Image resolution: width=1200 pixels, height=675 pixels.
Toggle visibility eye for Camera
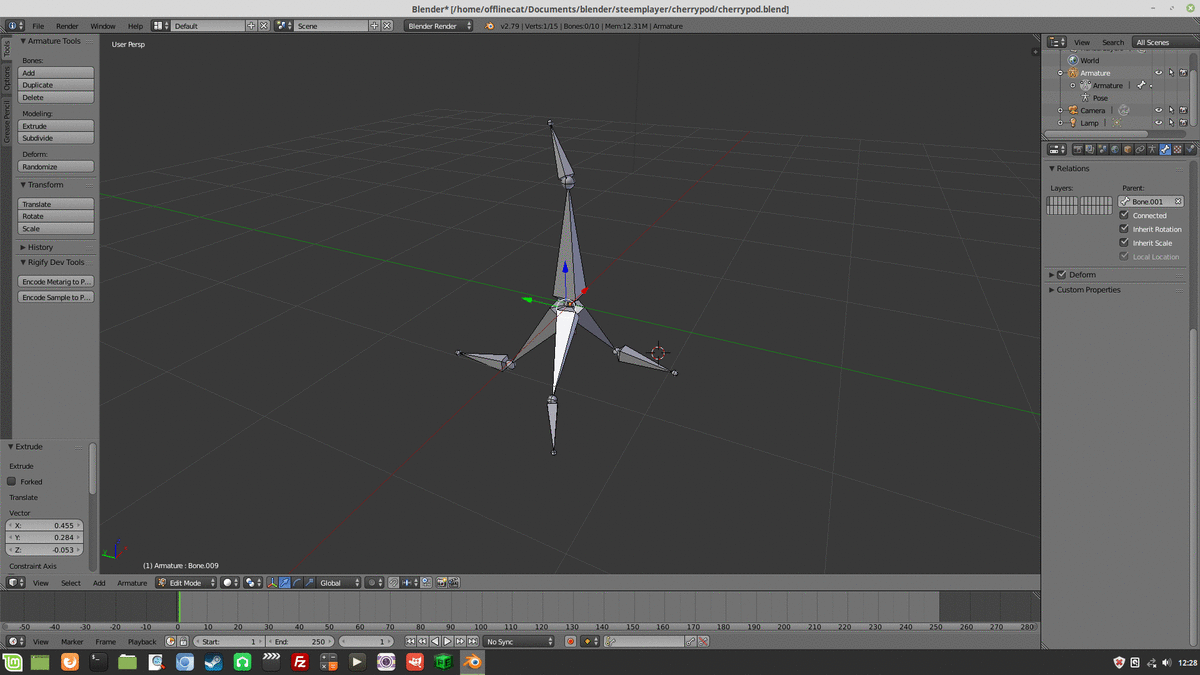pos(1159,110)
